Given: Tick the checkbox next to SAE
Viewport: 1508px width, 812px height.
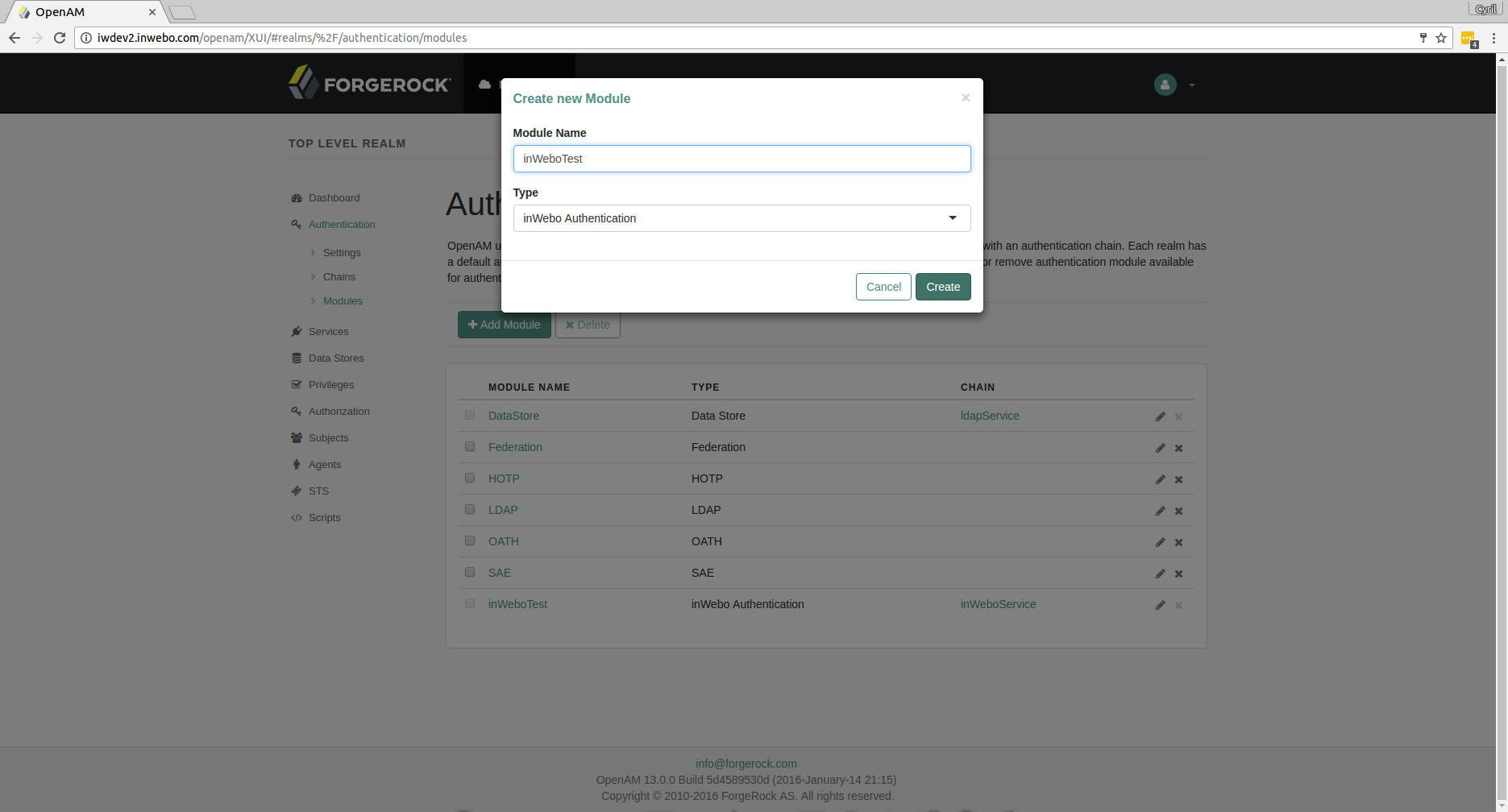Looking at the screenshot, I should (x=470, y=572).
